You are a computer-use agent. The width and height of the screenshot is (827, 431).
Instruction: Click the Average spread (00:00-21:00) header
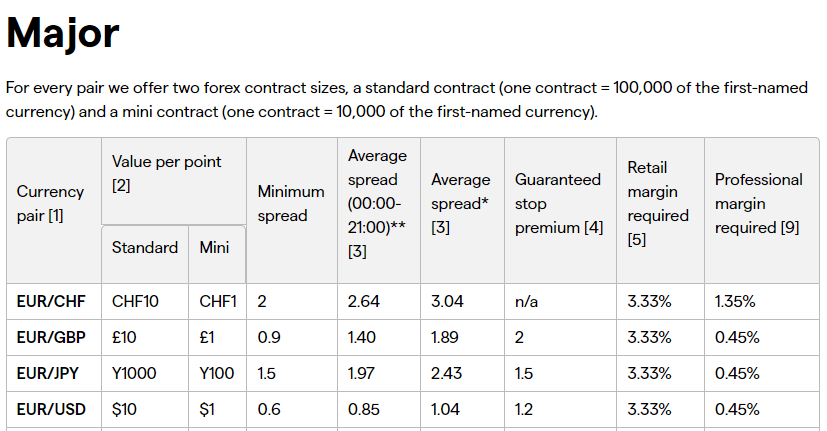(377, 203)
